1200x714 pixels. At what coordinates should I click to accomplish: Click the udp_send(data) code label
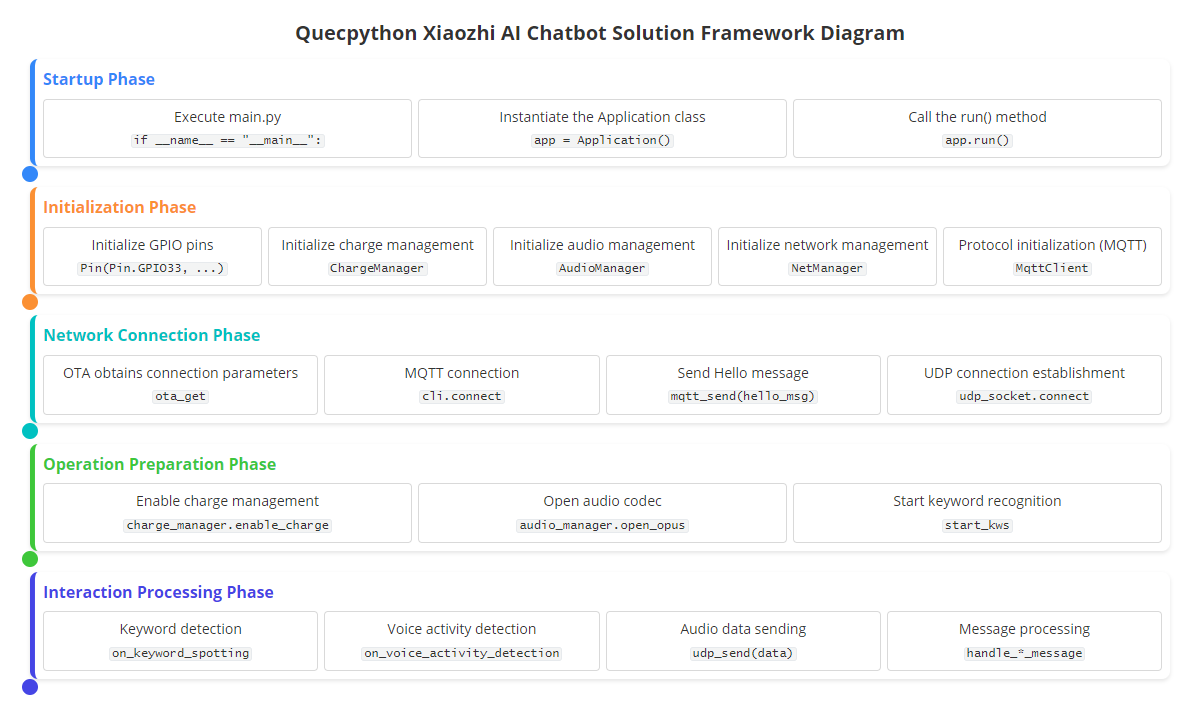pyautogui.click(x=743, y=653)
